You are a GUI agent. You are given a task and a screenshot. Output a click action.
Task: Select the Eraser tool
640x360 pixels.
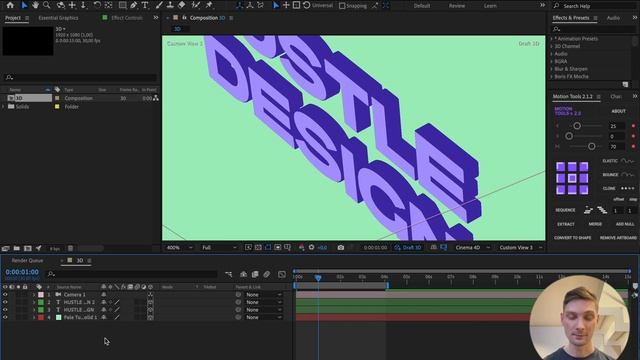click(x=182, y=5)
